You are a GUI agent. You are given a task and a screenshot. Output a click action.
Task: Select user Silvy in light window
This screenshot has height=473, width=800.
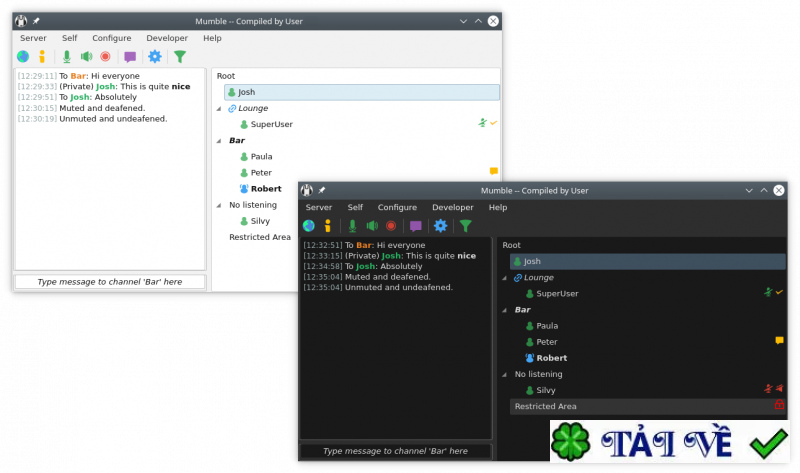(x=260, y=221)
